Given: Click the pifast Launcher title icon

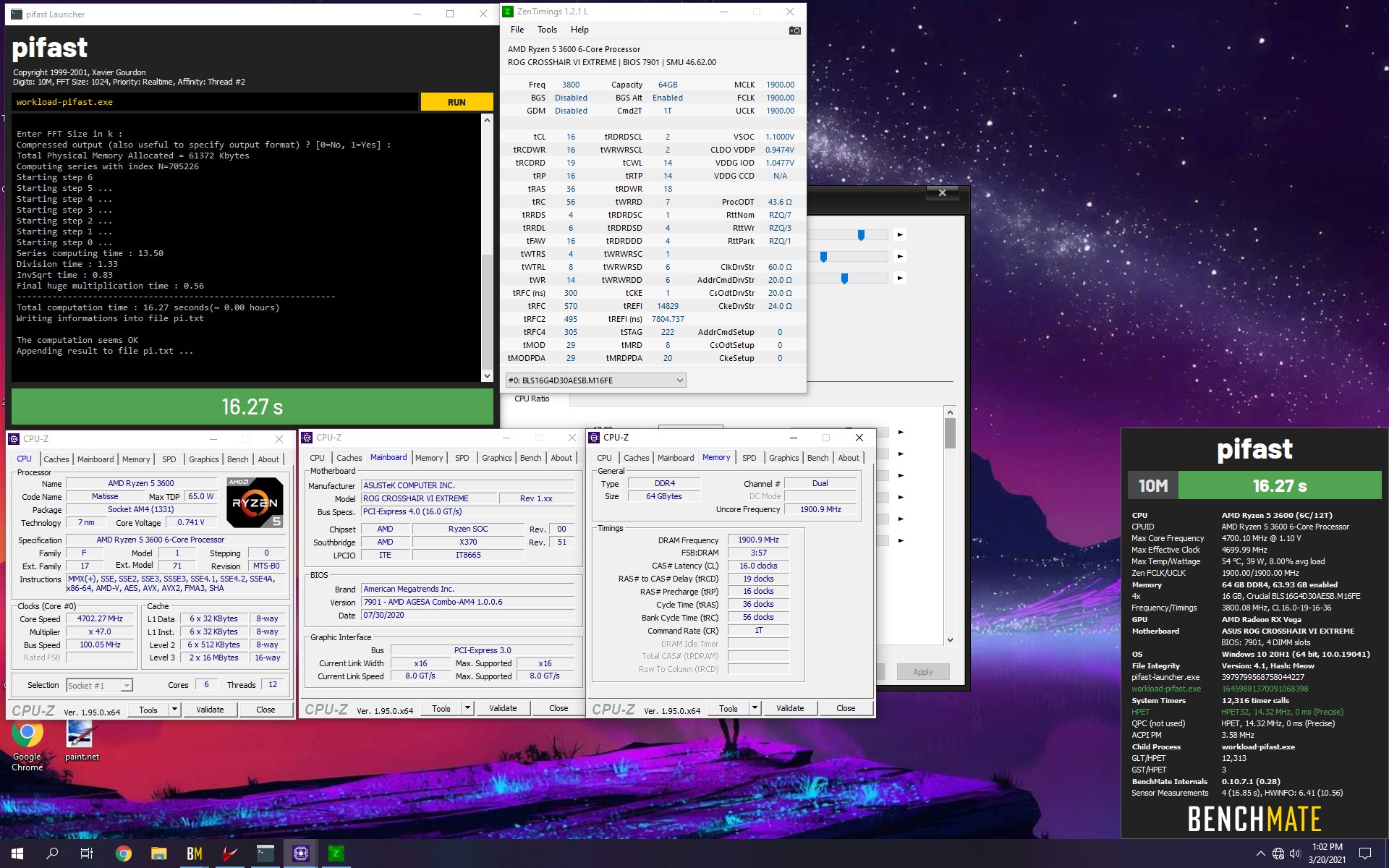Looking at the screenshot, I should [x=17, y=14].
